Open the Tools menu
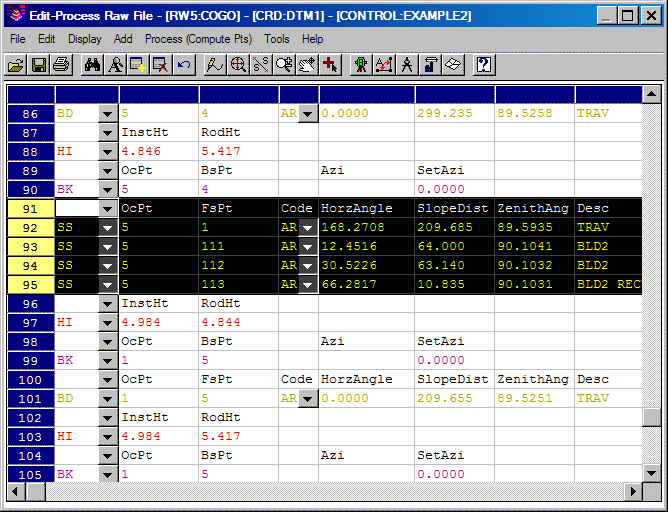Screen dimensions: 668x512 tap(276, 39)
